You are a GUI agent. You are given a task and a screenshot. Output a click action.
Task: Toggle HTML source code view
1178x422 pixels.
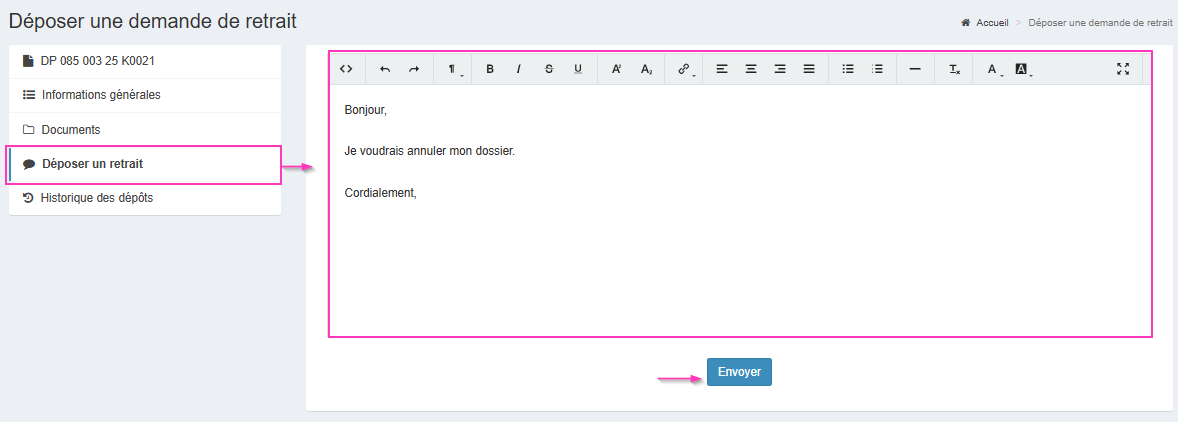[346, 69]
